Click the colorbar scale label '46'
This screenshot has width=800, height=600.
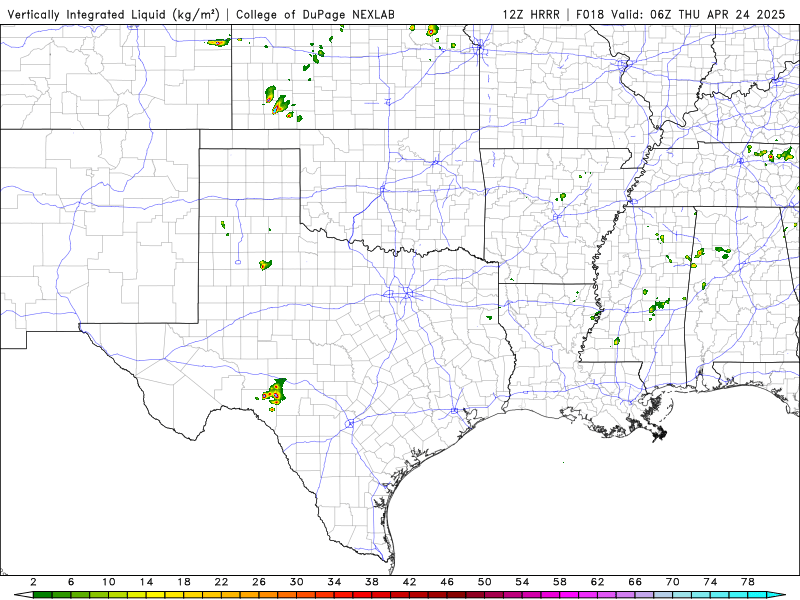click(447, 582)
